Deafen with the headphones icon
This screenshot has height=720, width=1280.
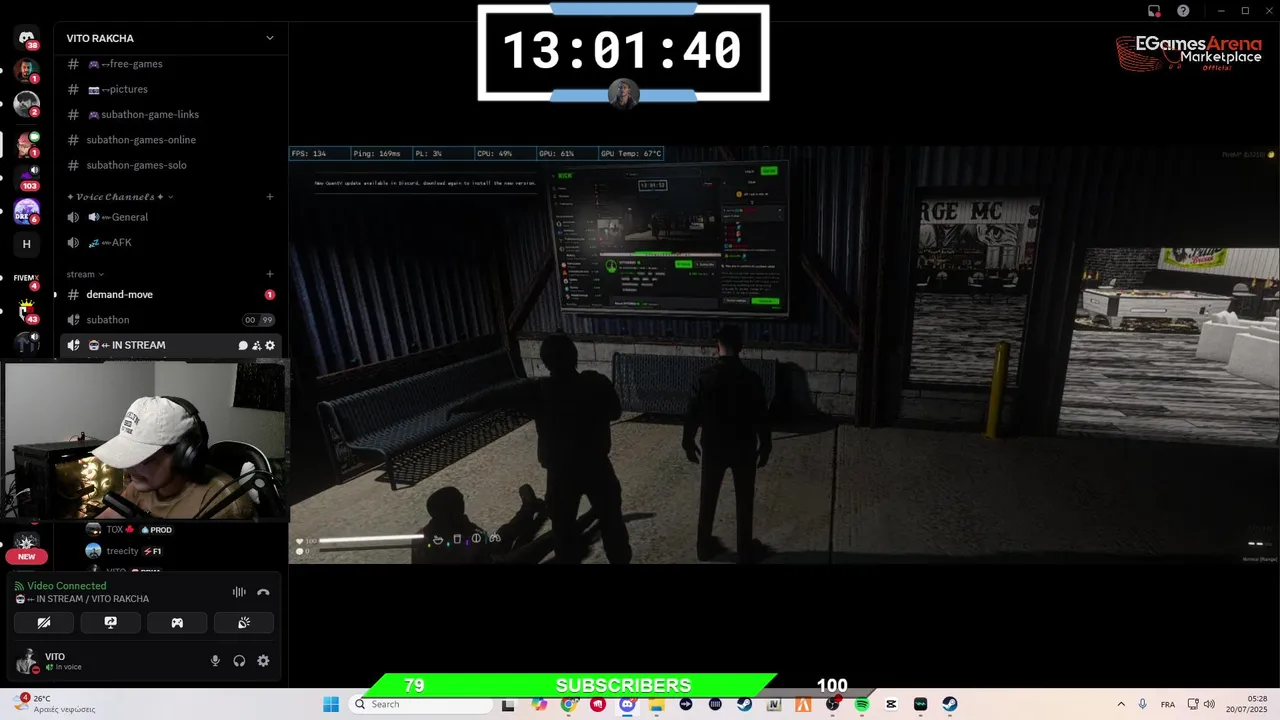tap(239, 661)
